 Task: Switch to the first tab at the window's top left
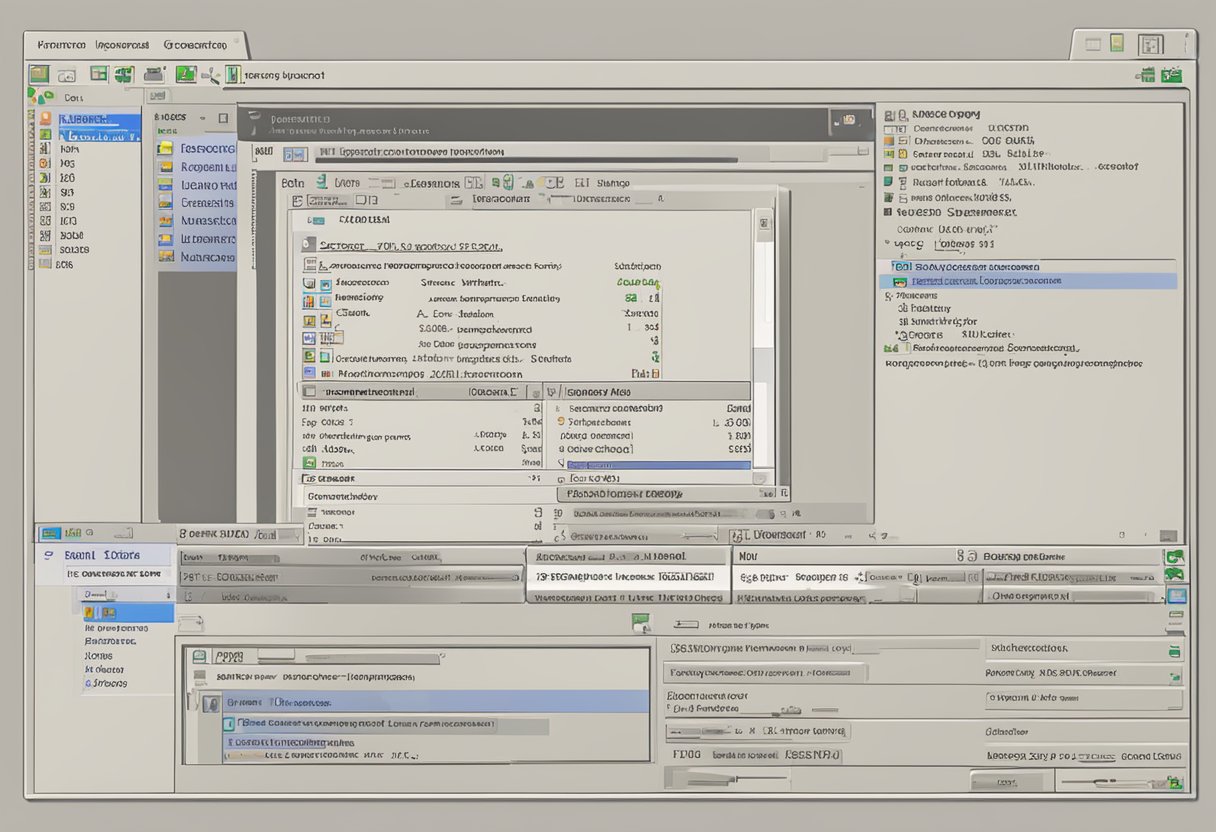[60, 45]
